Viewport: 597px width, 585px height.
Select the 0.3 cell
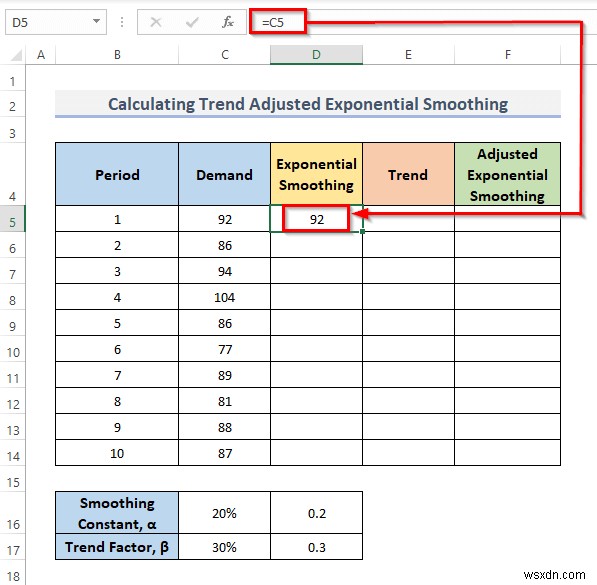point(316,547)
